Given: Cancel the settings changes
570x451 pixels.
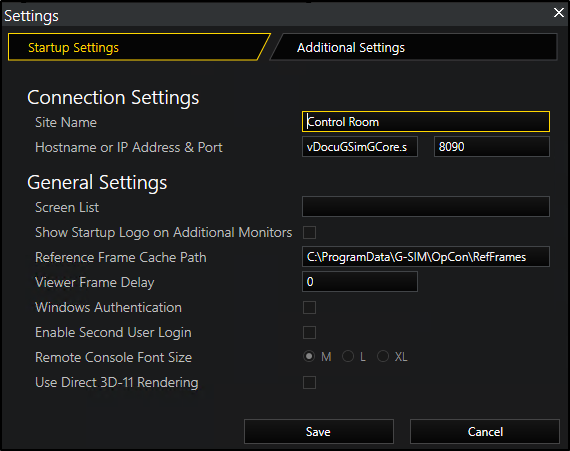Looking at the screenshot, I should coord(485,432).
